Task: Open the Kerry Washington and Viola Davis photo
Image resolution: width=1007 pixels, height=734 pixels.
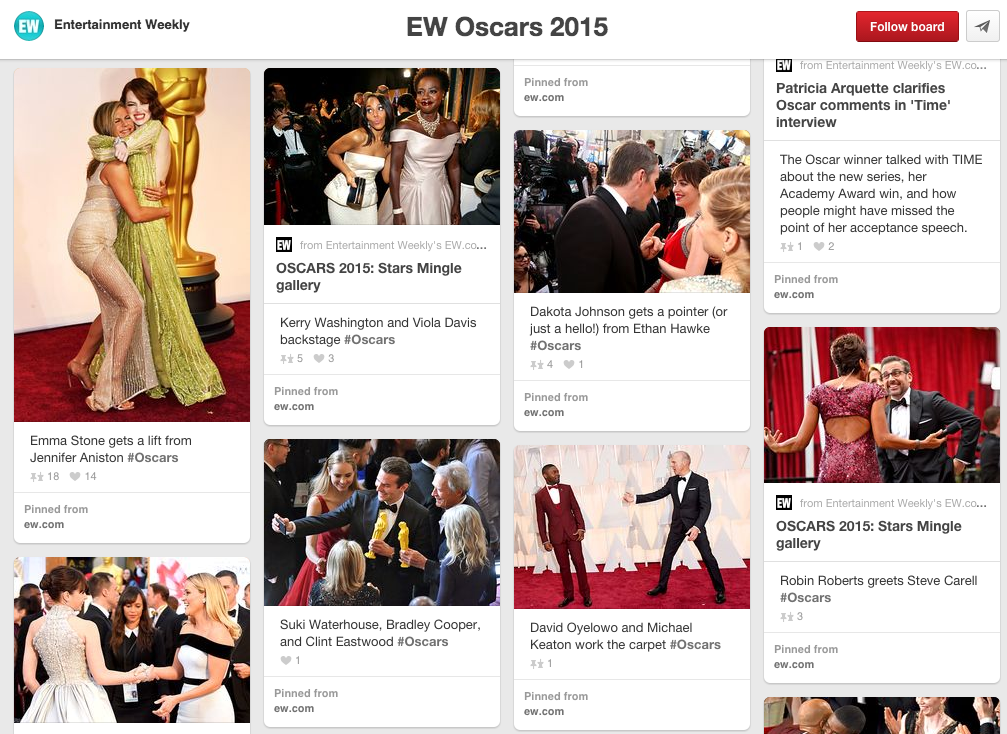Action: coord(381,146)
